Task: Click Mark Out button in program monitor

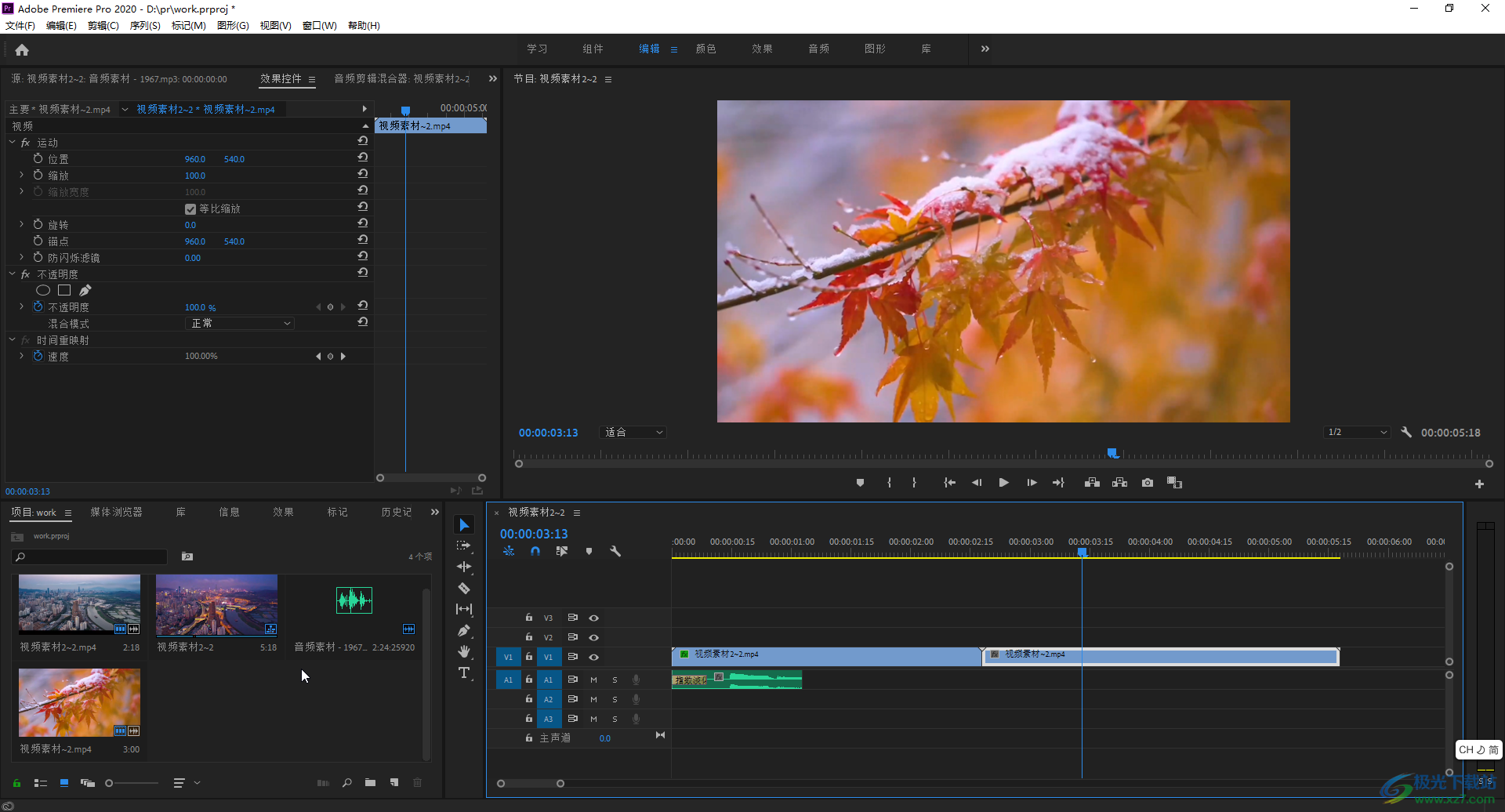Action: tap(914, 483)
